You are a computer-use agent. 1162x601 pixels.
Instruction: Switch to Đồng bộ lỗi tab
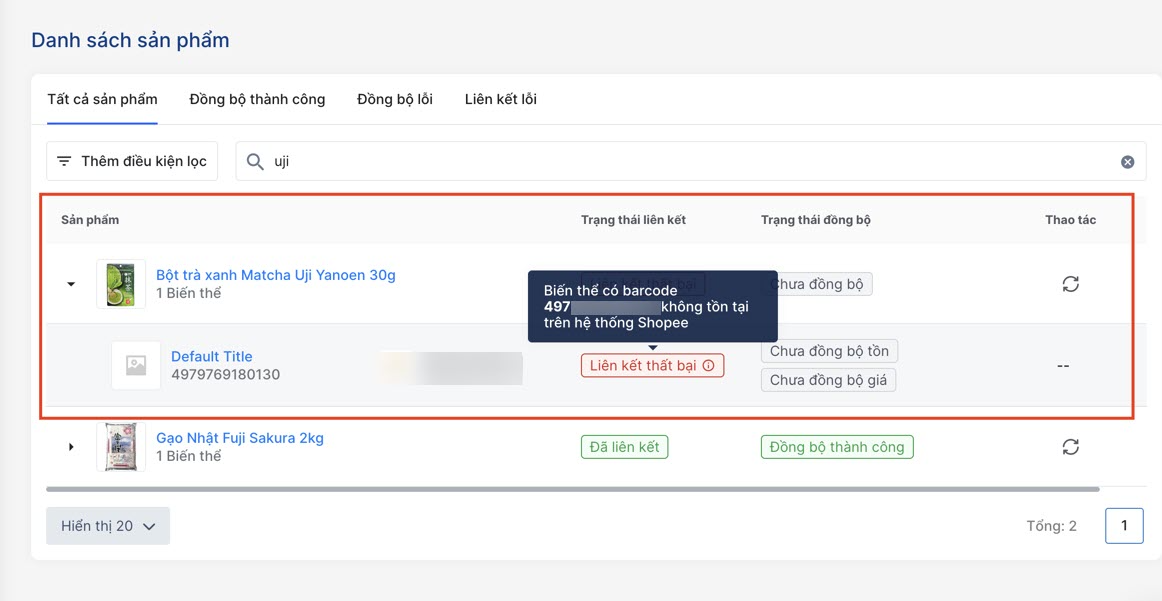tap(395, 99)
